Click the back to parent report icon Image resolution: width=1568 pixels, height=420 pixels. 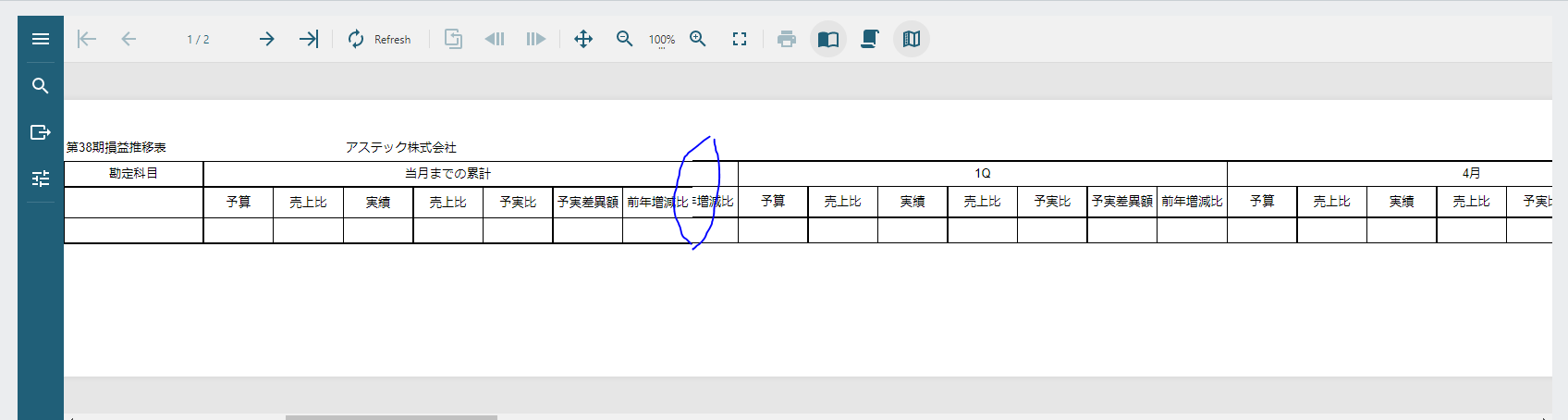coord(453,39)
